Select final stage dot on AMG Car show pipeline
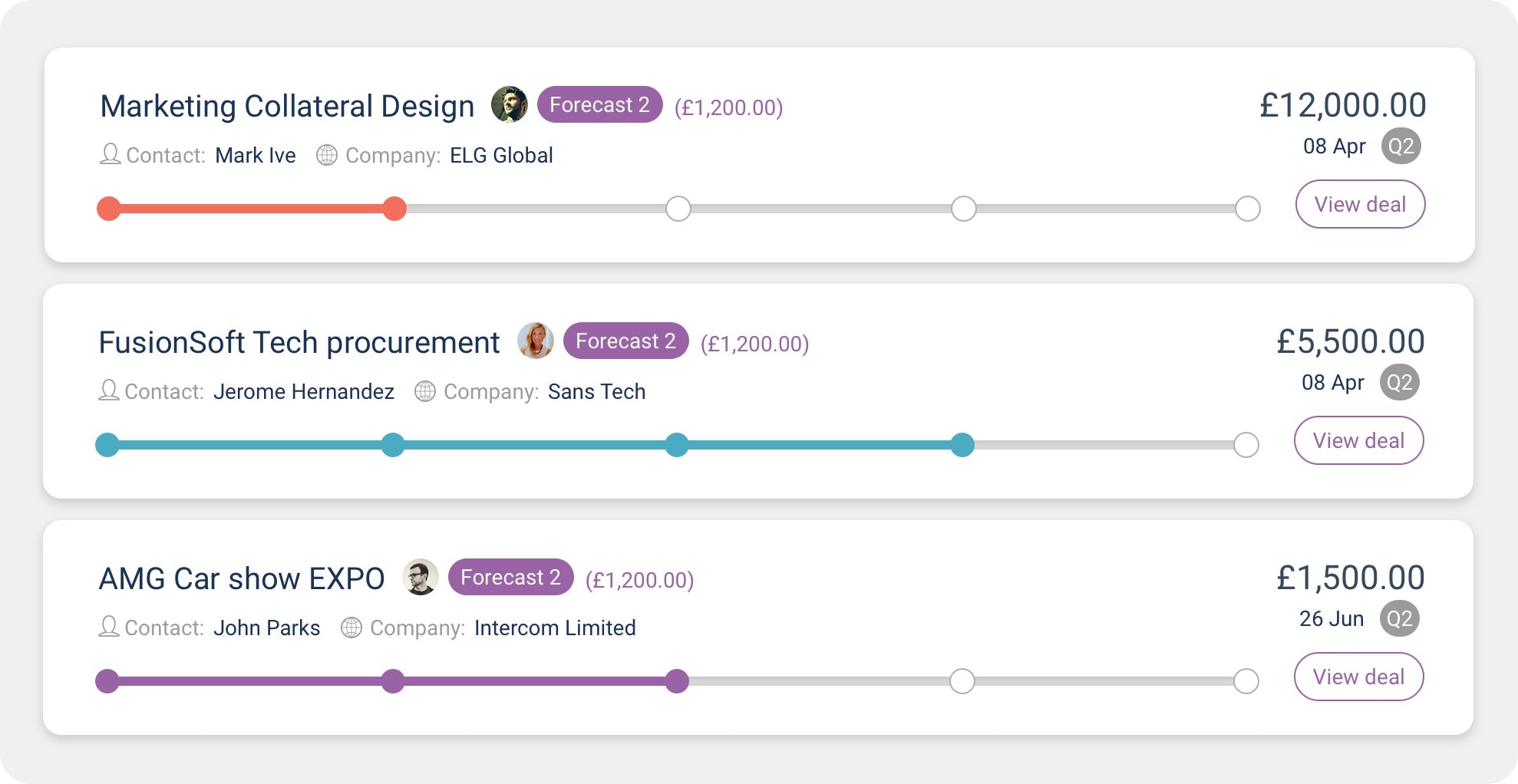 coord(1246,681)
